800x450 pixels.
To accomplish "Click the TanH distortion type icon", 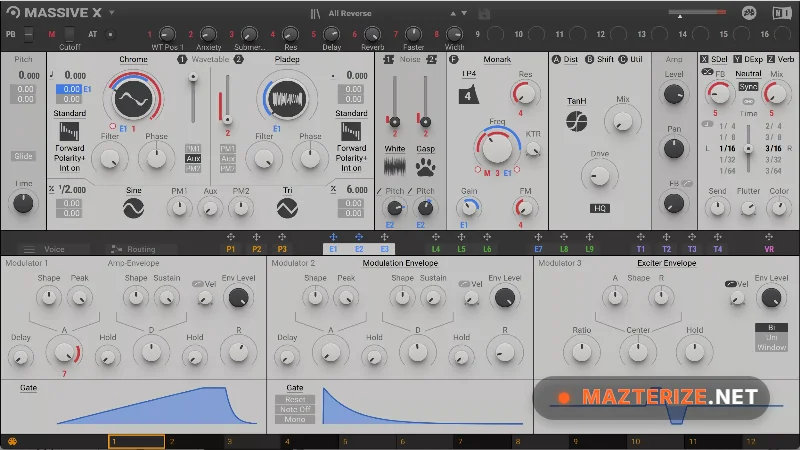I will pyautogui.click(x=577, y=121).
